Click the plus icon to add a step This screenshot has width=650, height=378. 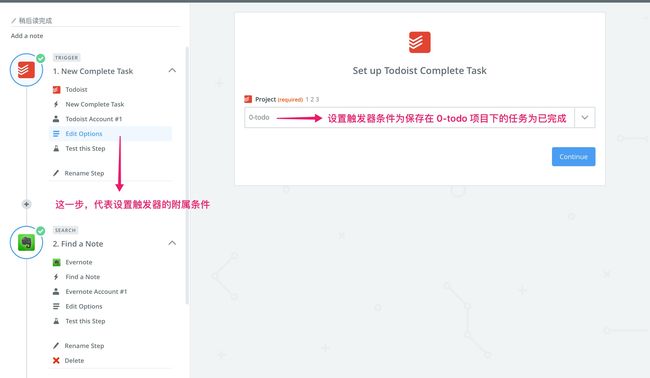pos(26,204)
